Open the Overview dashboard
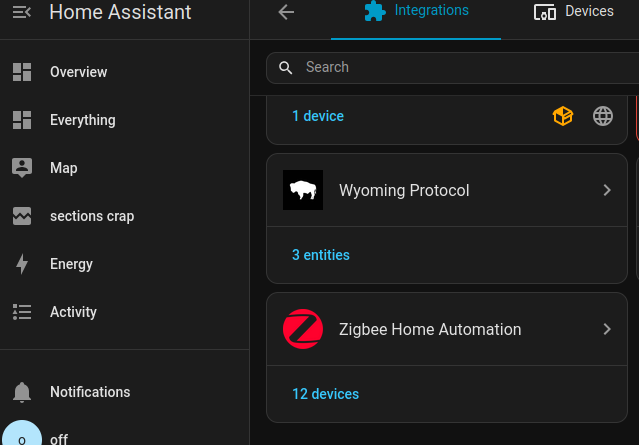This screenshot has height=445, width=639. (x=78, y=72)
